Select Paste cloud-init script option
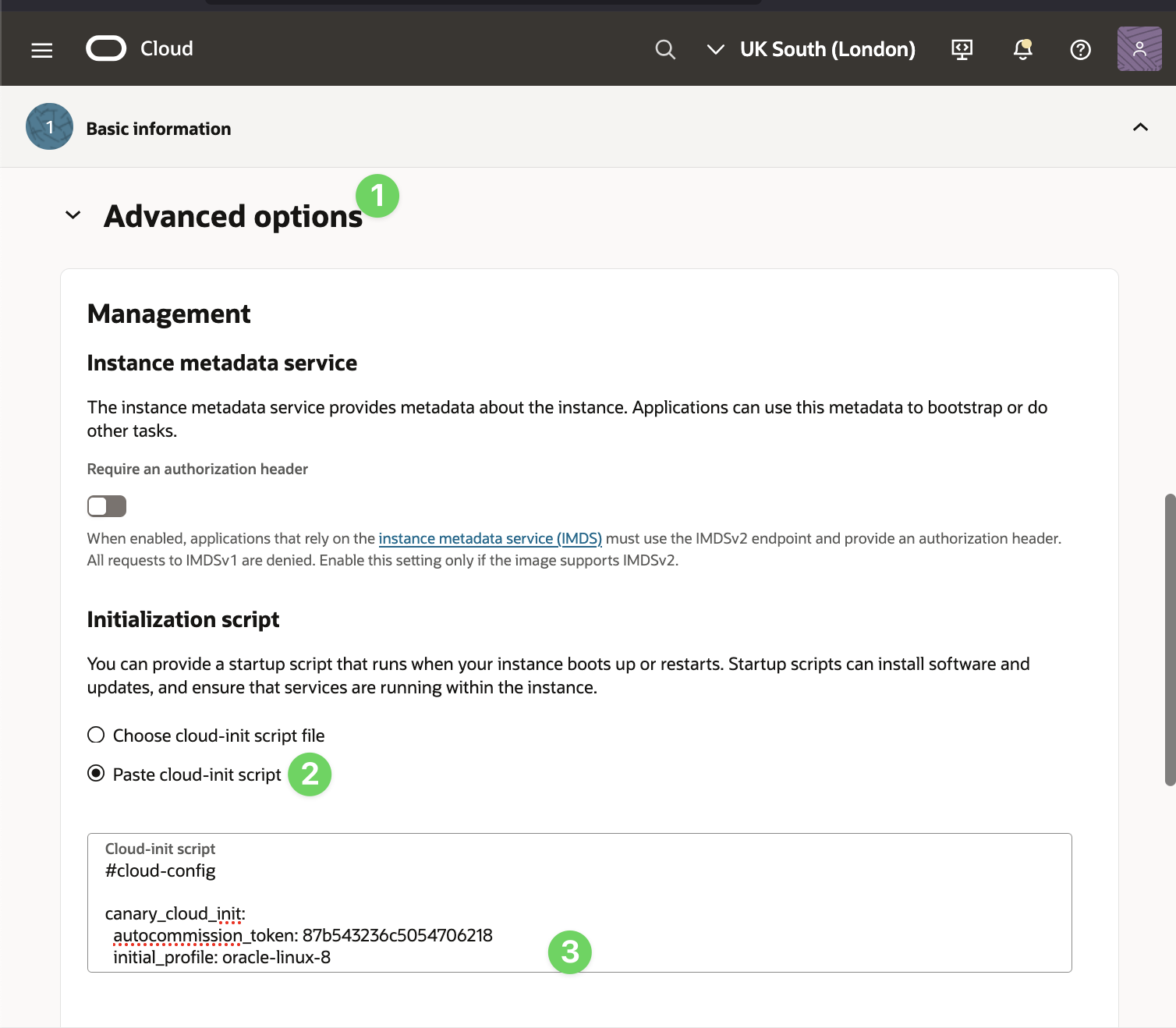 [96, 774]
